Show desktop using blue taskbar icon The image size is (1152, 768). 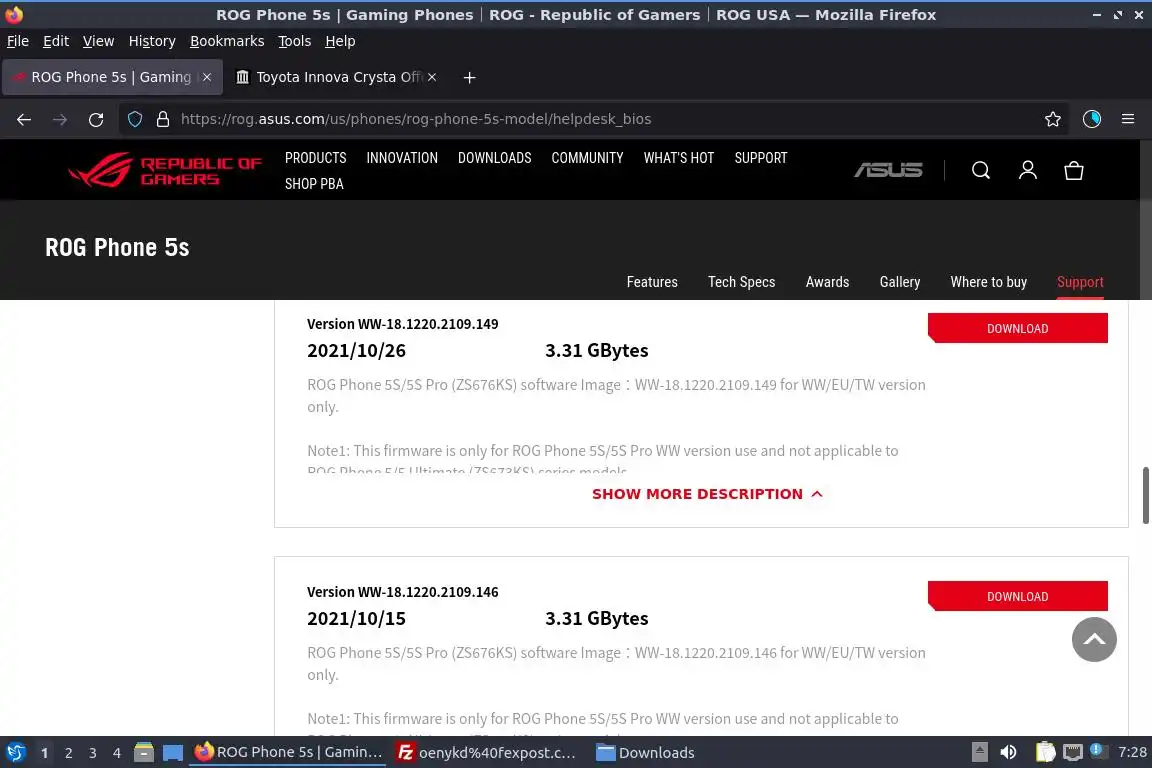(173, 753)
